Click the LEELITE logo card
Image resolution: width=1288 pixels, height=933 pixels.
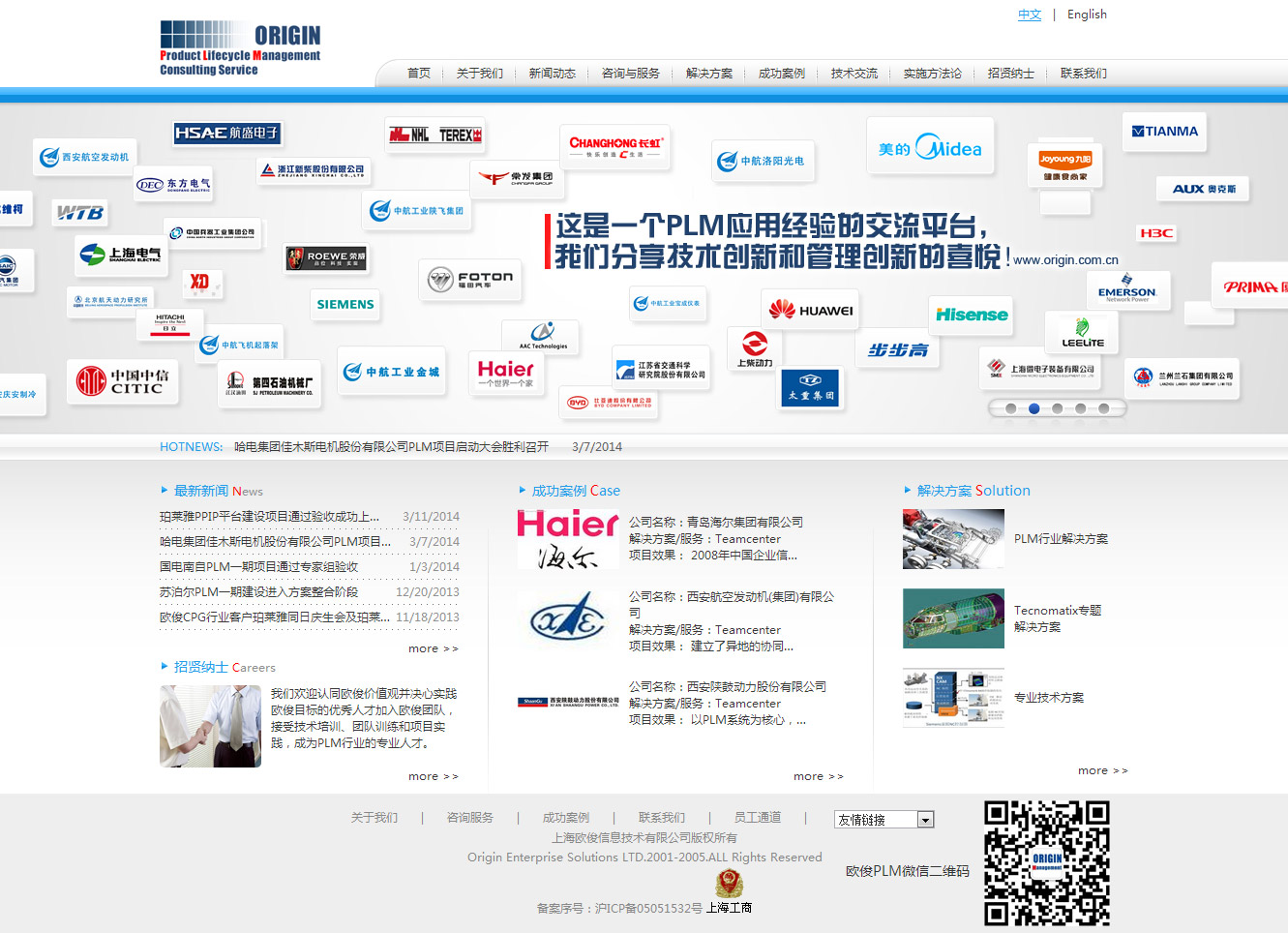1082,333
